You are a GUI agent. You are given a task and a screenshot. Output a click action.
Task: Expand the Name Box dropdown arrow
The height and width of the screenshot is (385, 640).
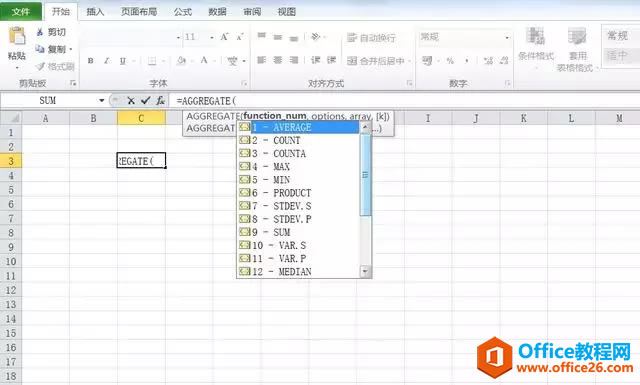(x=101, y=100)
